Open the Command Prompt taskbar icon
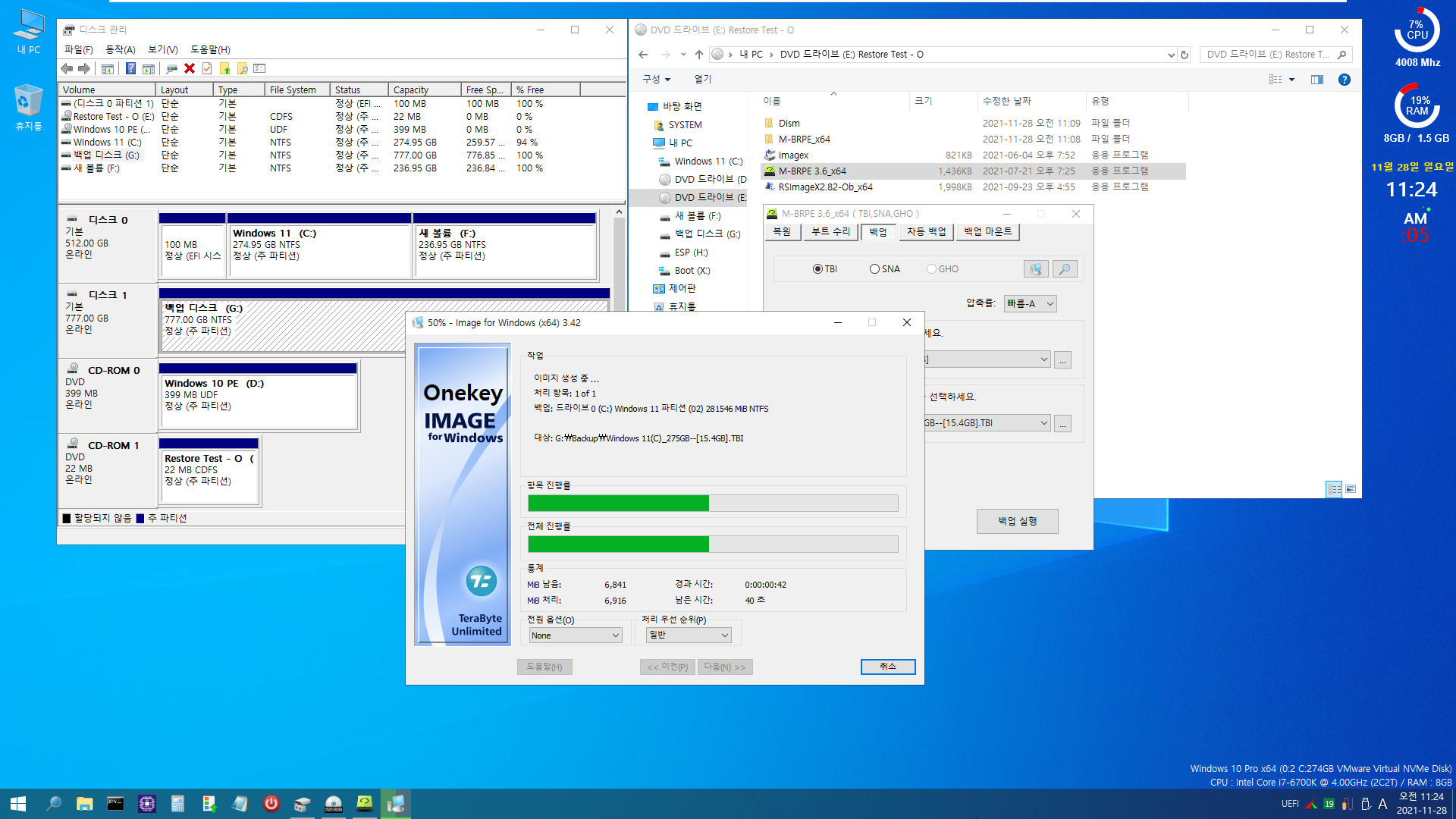The image size is (1456, 819). pyautogui.click(x=115, y=804)
